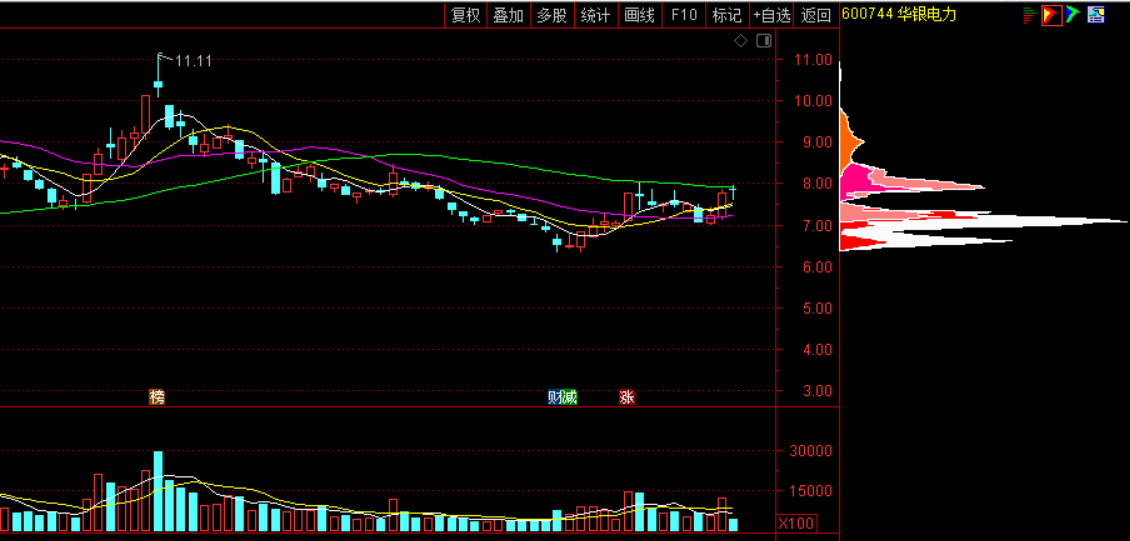Click the 复权 toolbar button
The height and width of the screenshot is (541, 1130).
coord(466,15)
